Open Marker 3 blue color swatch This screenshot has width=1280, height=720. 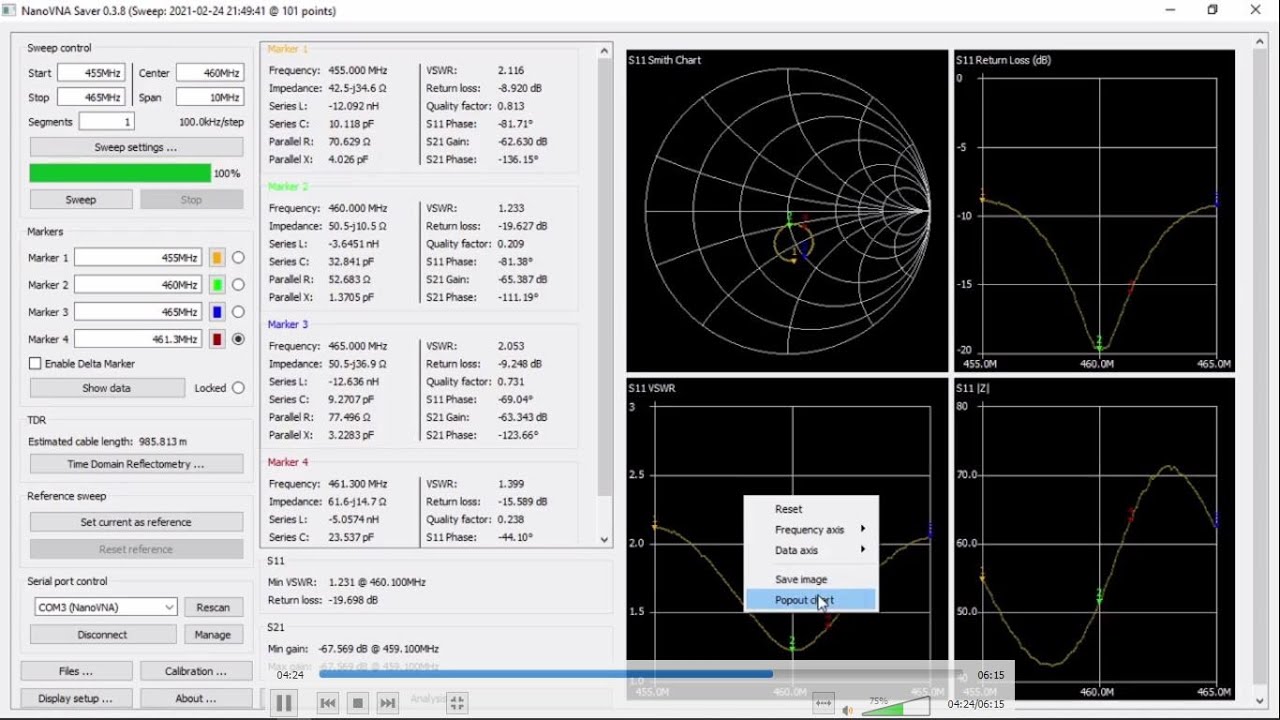(x=217, y=312)
